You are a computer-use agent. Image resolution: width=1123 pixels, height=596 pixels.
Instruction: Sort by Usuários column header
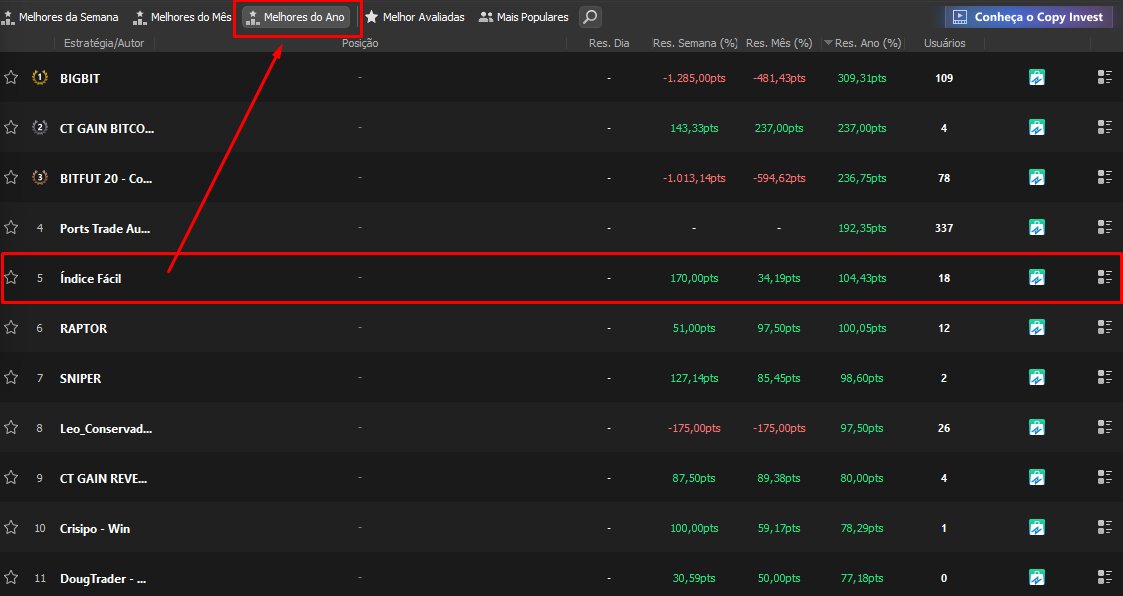click(944, 43)
